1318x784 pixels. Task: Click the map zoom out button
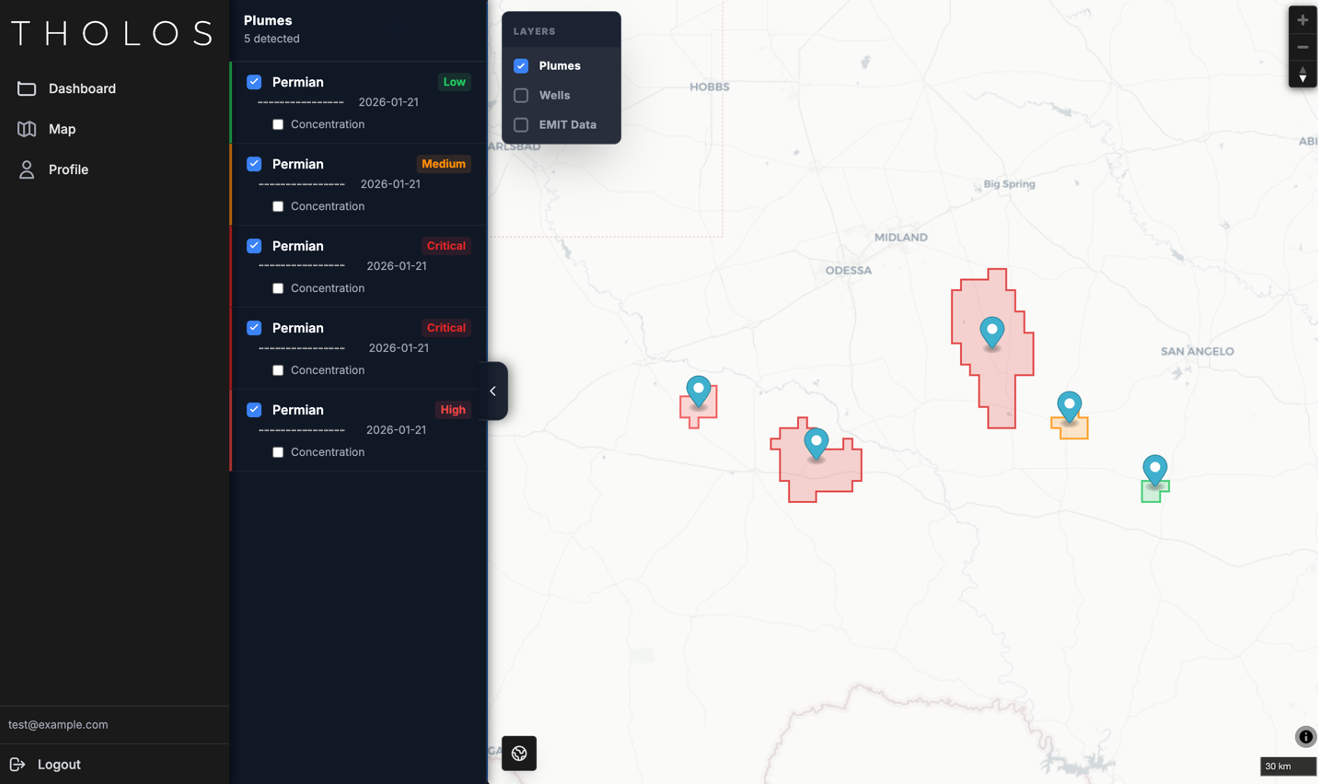(1302, 47)
